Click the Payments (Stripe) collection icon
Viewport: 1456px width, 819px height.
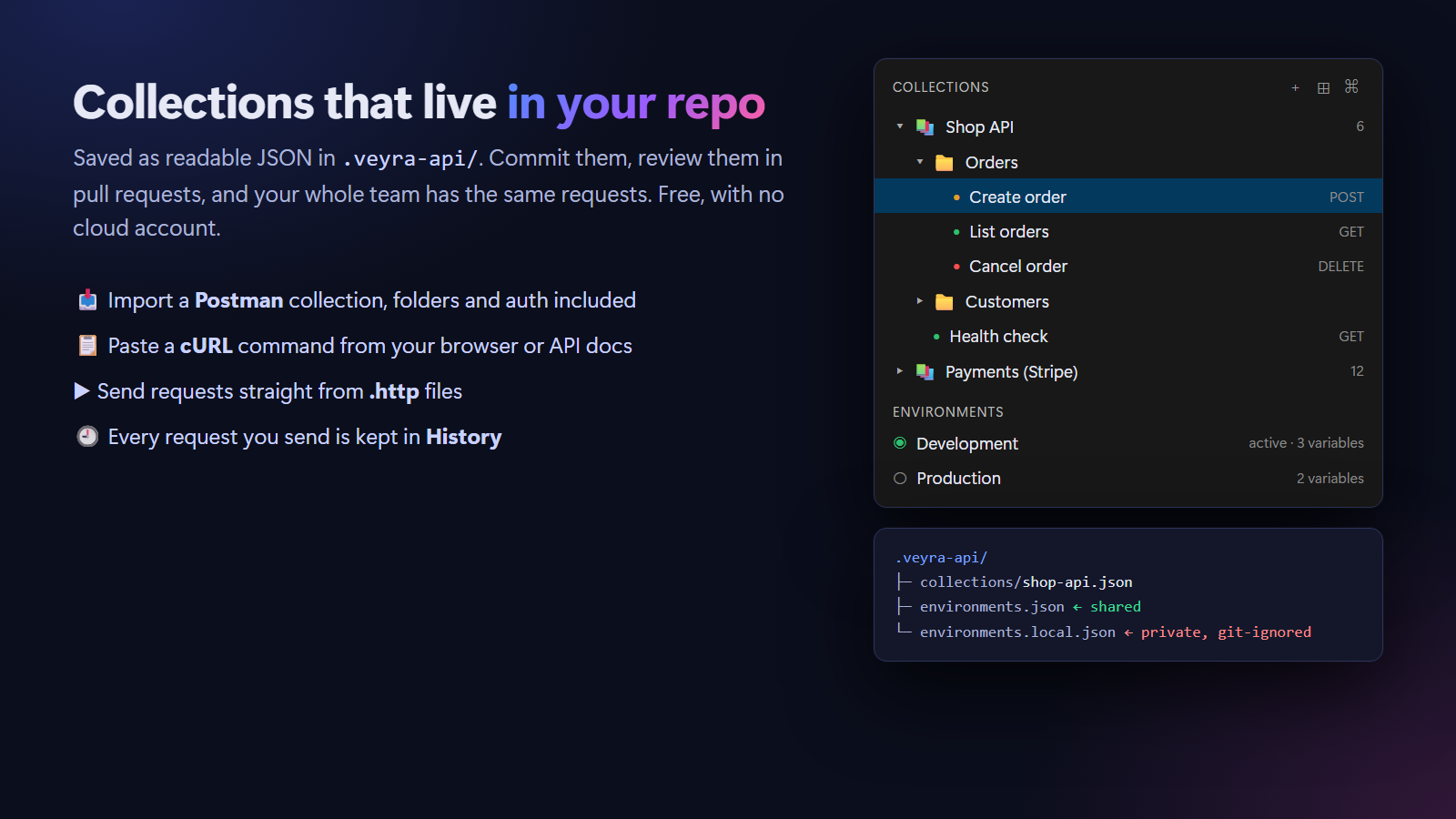(925, 372)
